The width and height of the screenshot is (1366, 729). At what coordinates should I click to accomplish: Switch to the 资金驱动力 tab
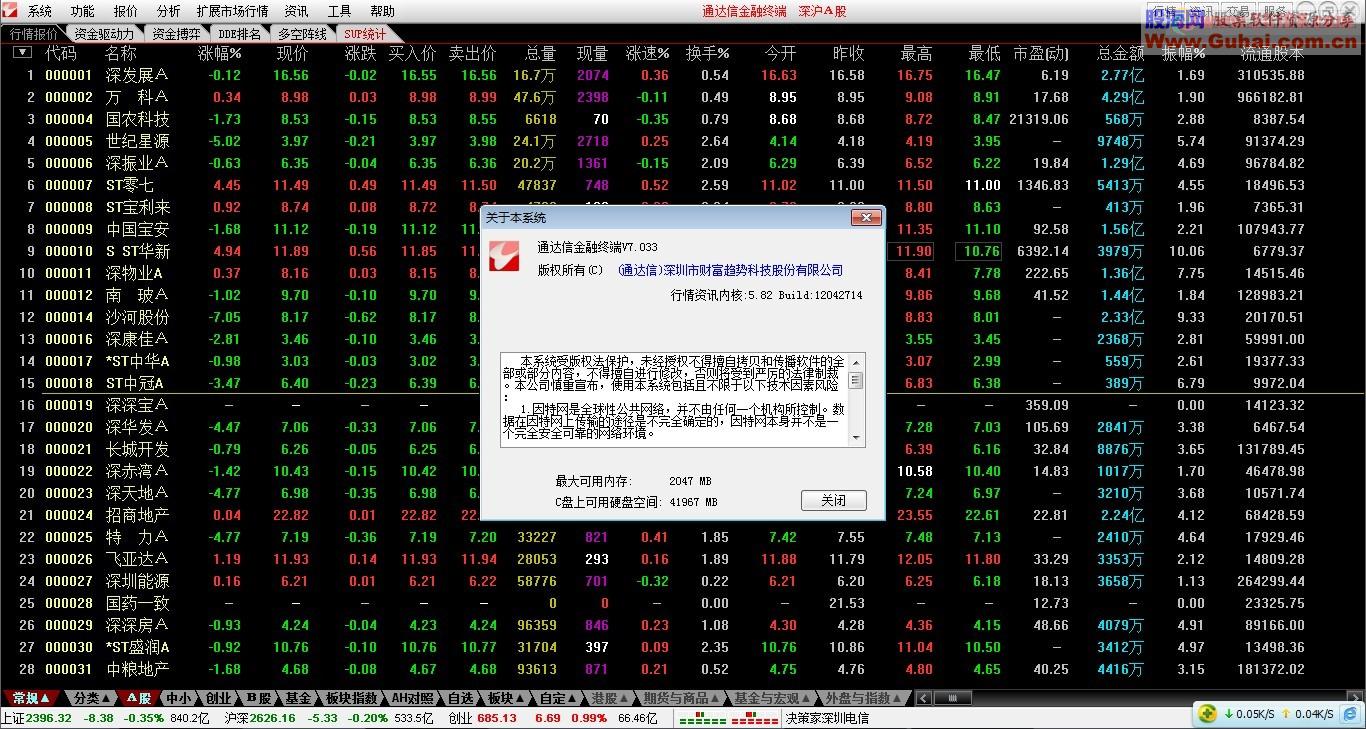[x=104, y=33]
